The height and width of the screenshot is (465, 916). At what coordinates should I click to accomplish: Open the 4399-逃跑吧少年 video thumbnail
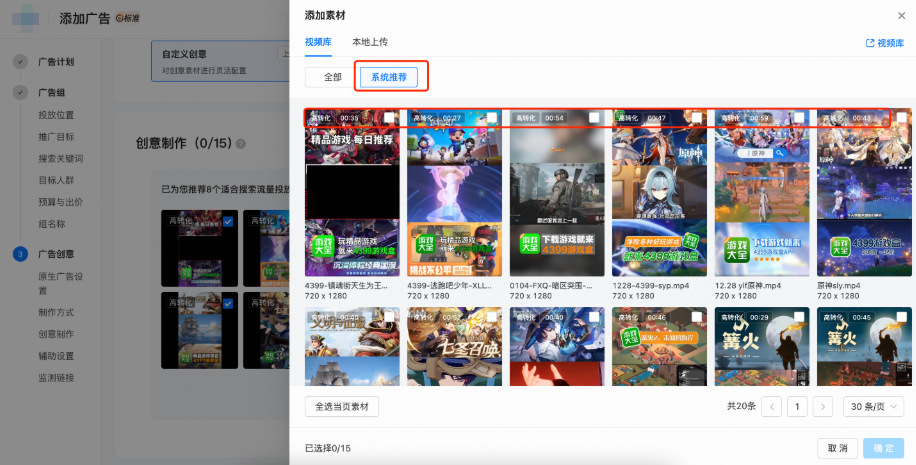click(454, 193)
